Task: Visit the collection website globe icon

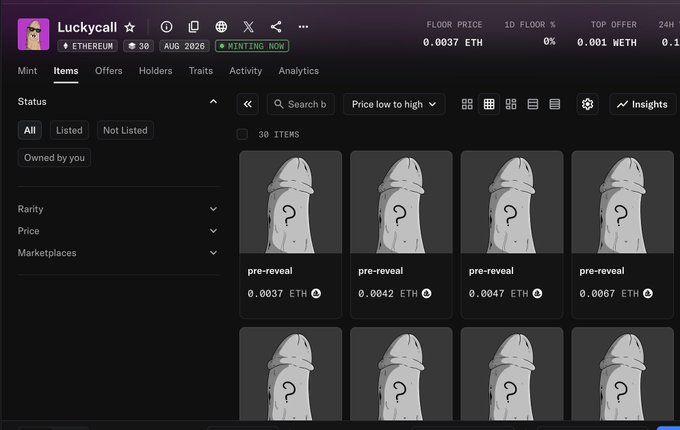Action: coord(221,27)
